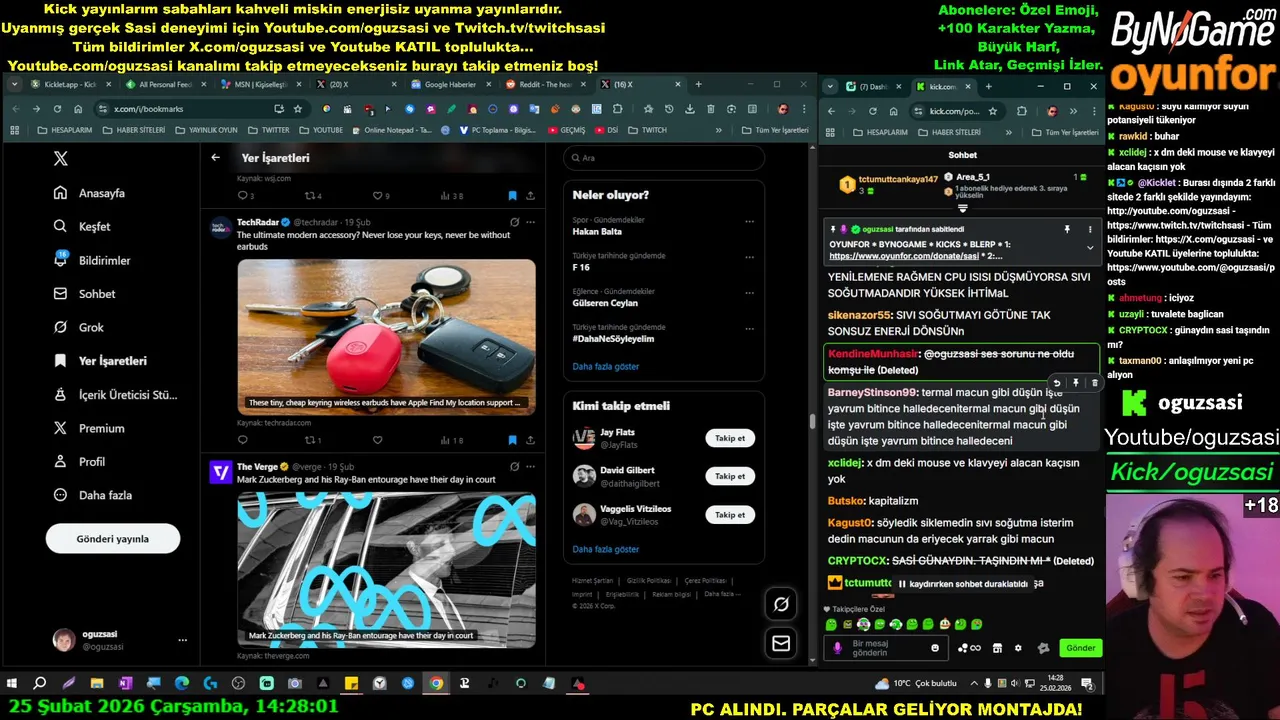Reply to the TechRadar post
1280x720 pixels.
[x=243, y=440]
